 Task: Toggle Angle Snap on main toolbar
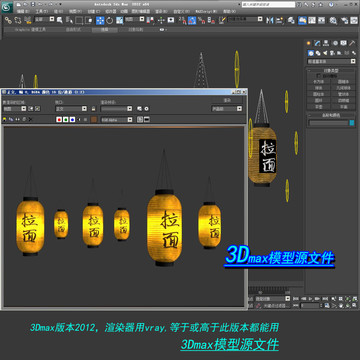click(192, 20)
